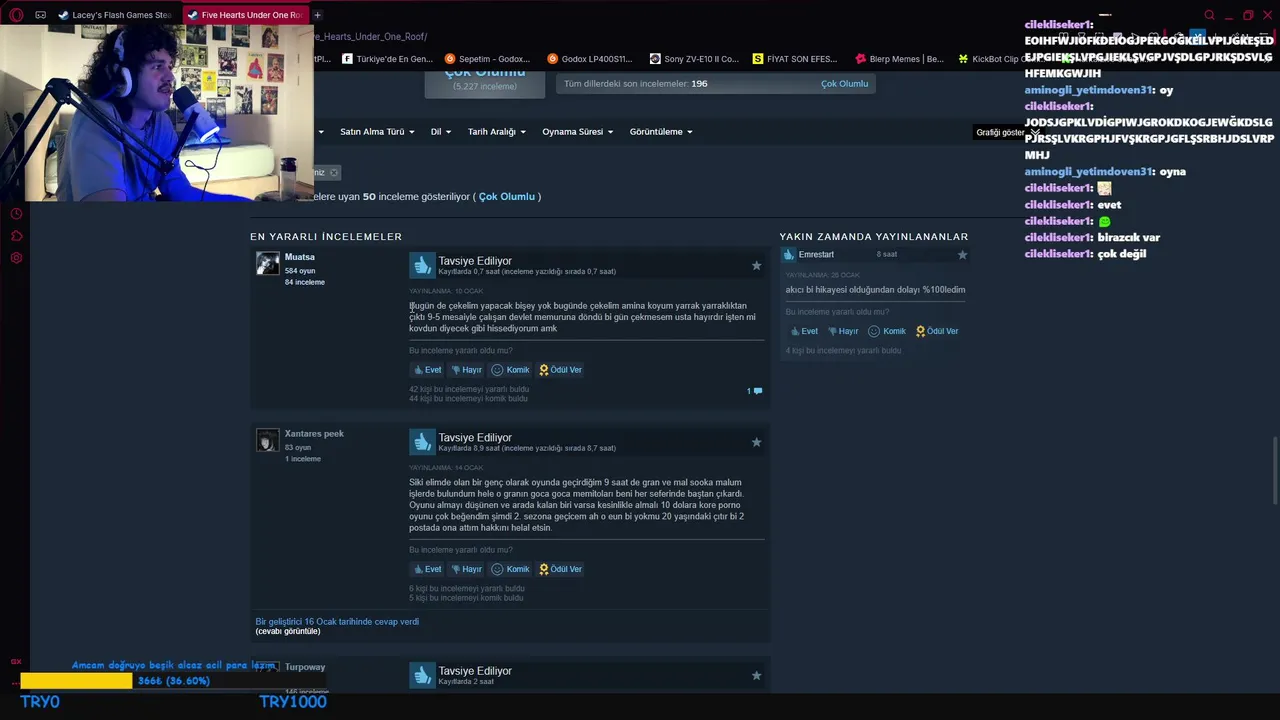Viewport: 1280px width, 720px height.
Task: Switch to Five Hearts Under One Roof tab
Action: (x=245, y=15)
